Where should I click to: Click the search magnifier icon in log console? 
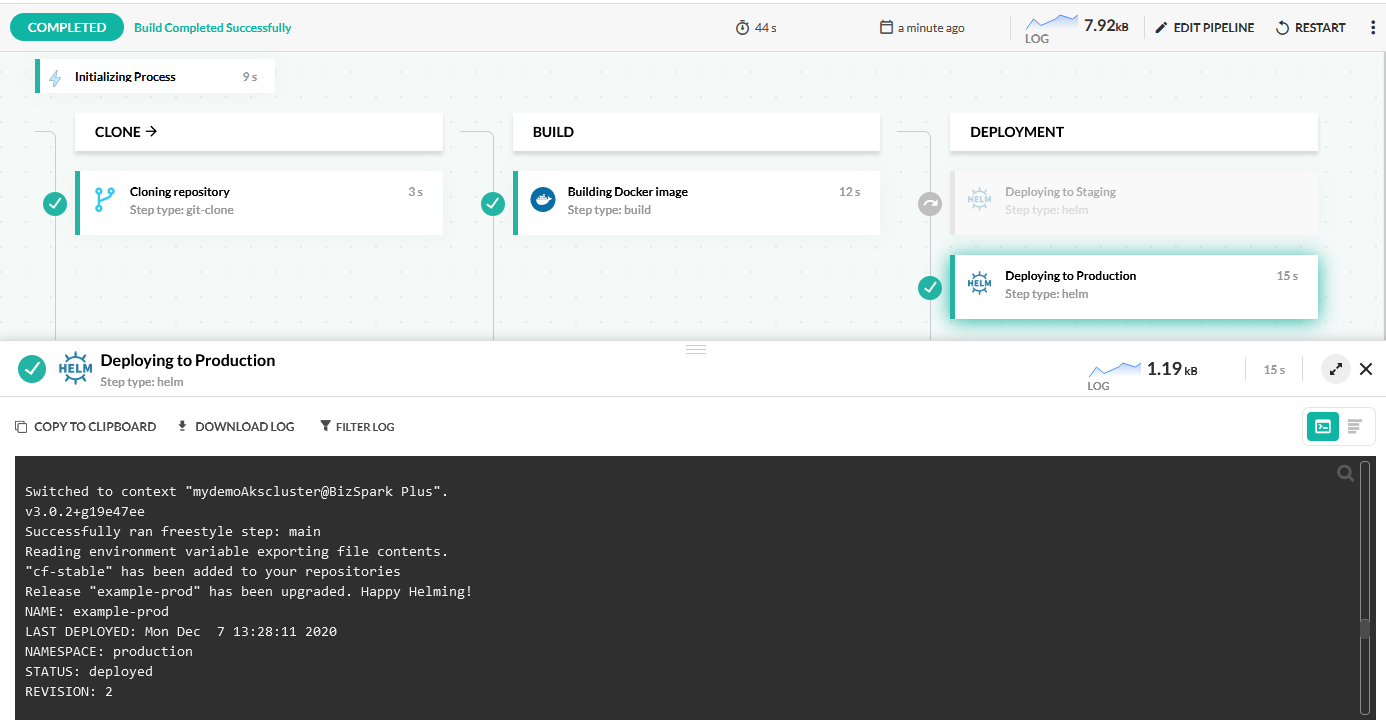[1345, 474]
